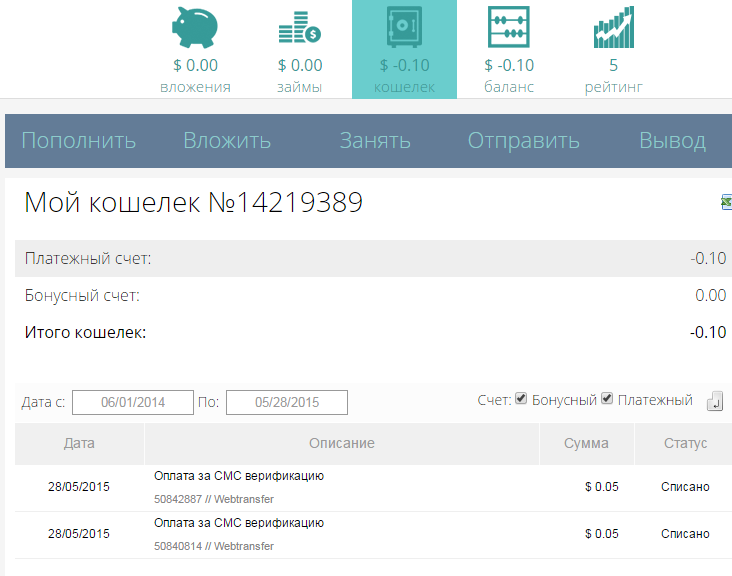Viewport: 732px width, 576px height.
Task: Click the 'вложения' label under $ 0.00
Action: pos(195,87)
